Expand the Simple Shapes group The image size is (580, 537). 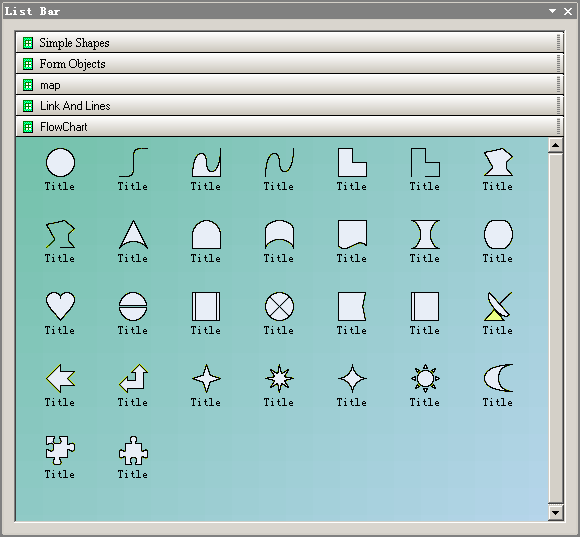[x=290, y=43]
